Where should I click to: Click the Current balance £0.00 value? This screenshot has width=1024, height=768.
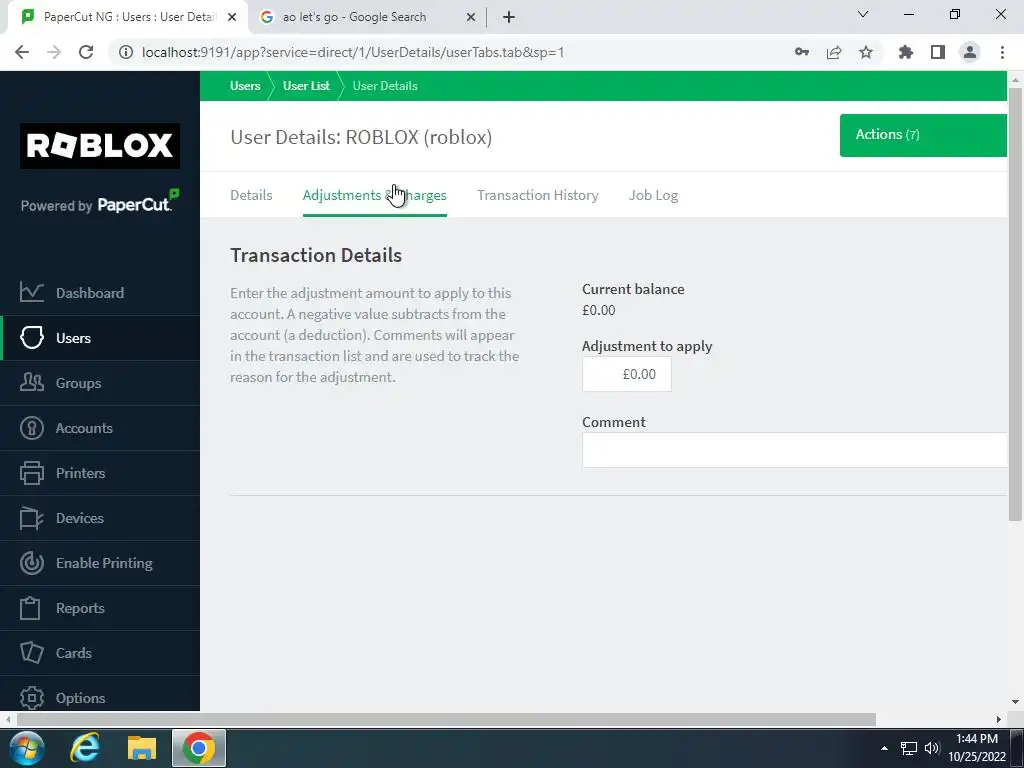click(599, 310)
